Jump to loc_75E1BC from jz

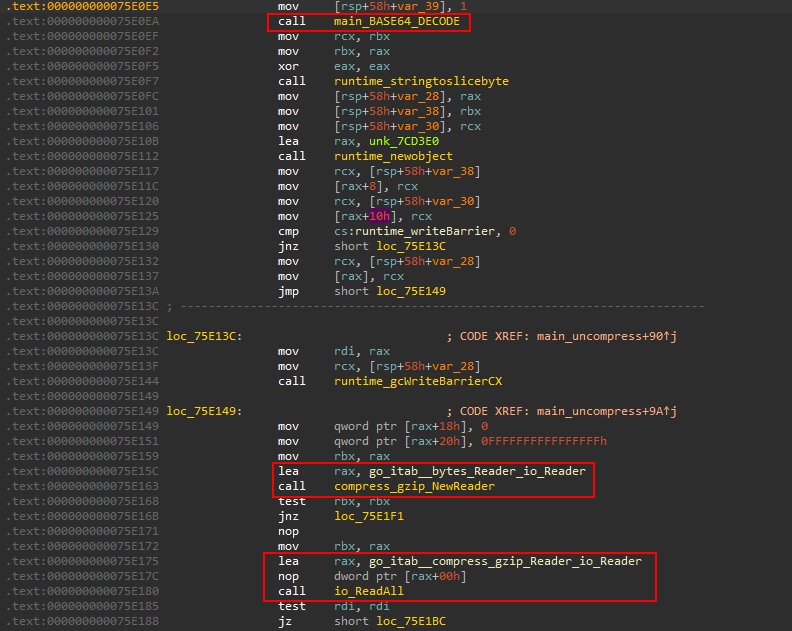[x=411, y=621]
